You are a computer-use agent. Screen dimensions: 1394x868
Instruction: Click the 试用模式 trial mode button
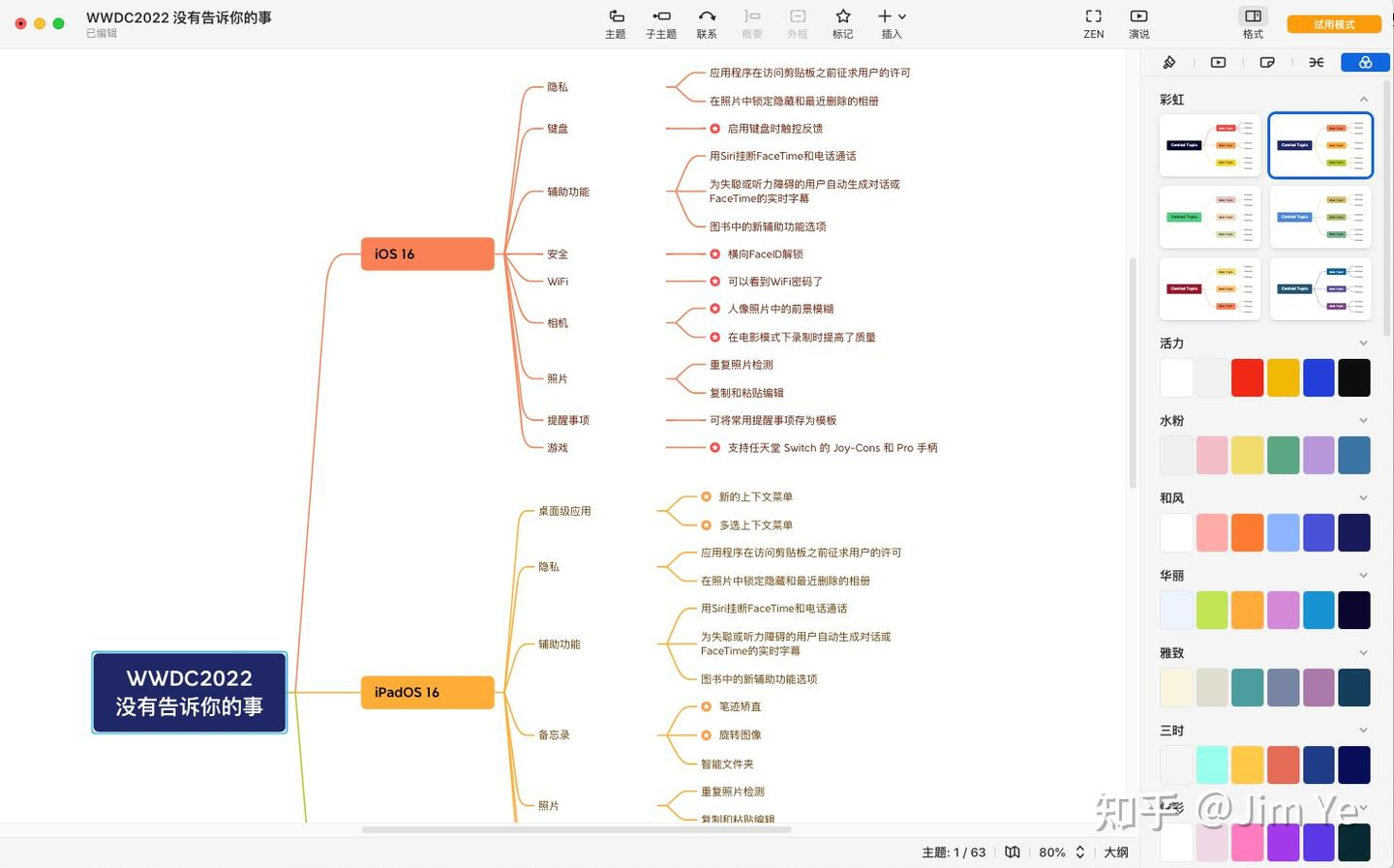(x=1334, y=24)
